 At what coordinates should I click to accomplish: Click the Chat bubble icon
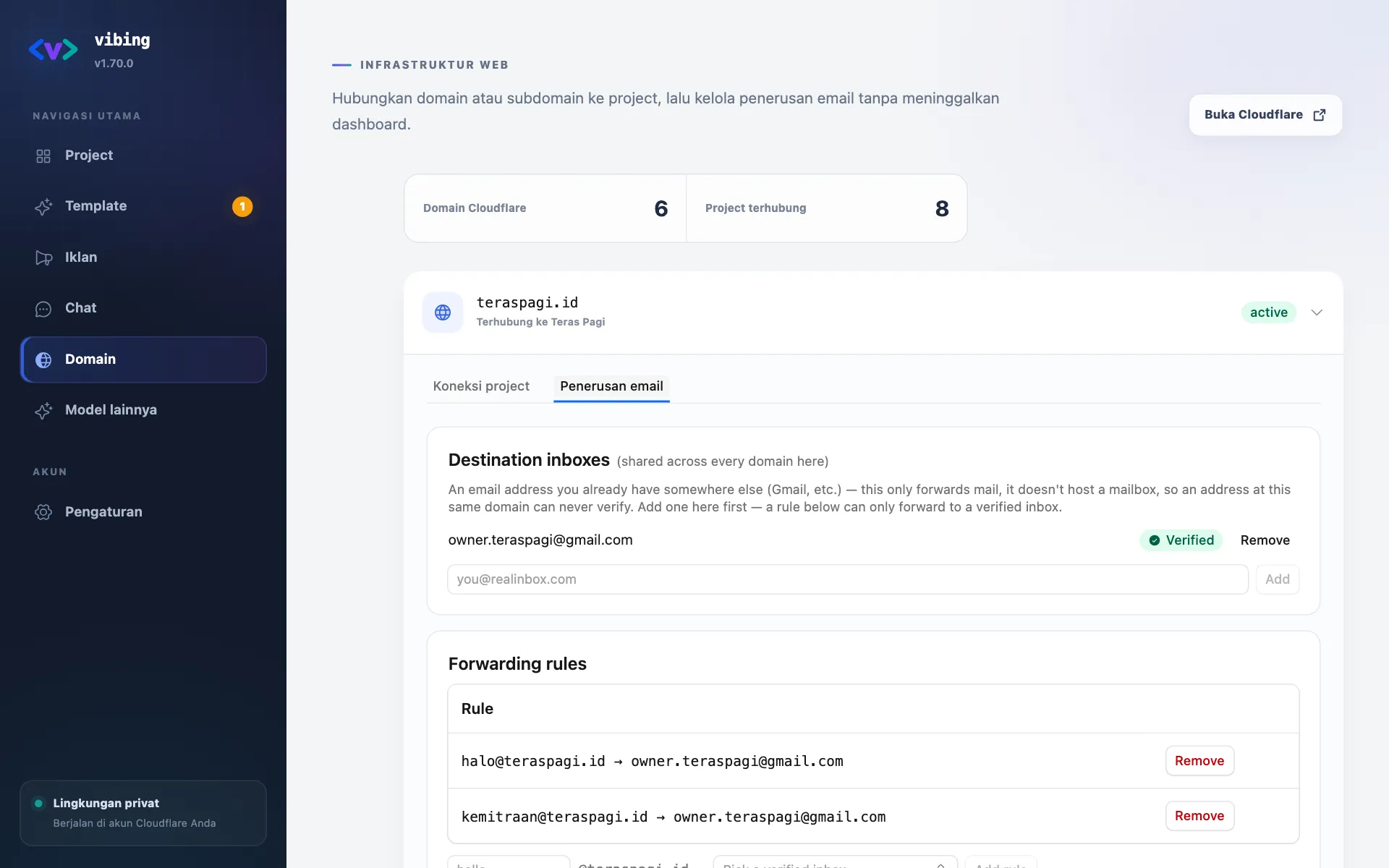point(43,309)
